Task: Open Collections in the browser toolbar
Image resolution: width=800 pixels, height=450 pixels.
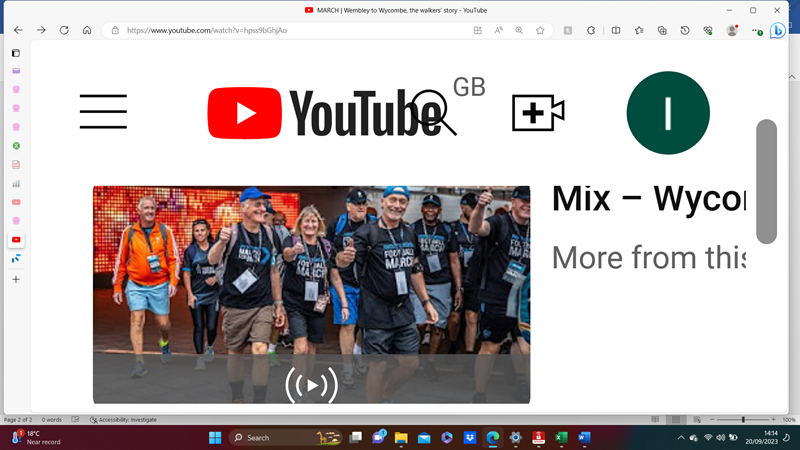Action: tap(662, 30)
